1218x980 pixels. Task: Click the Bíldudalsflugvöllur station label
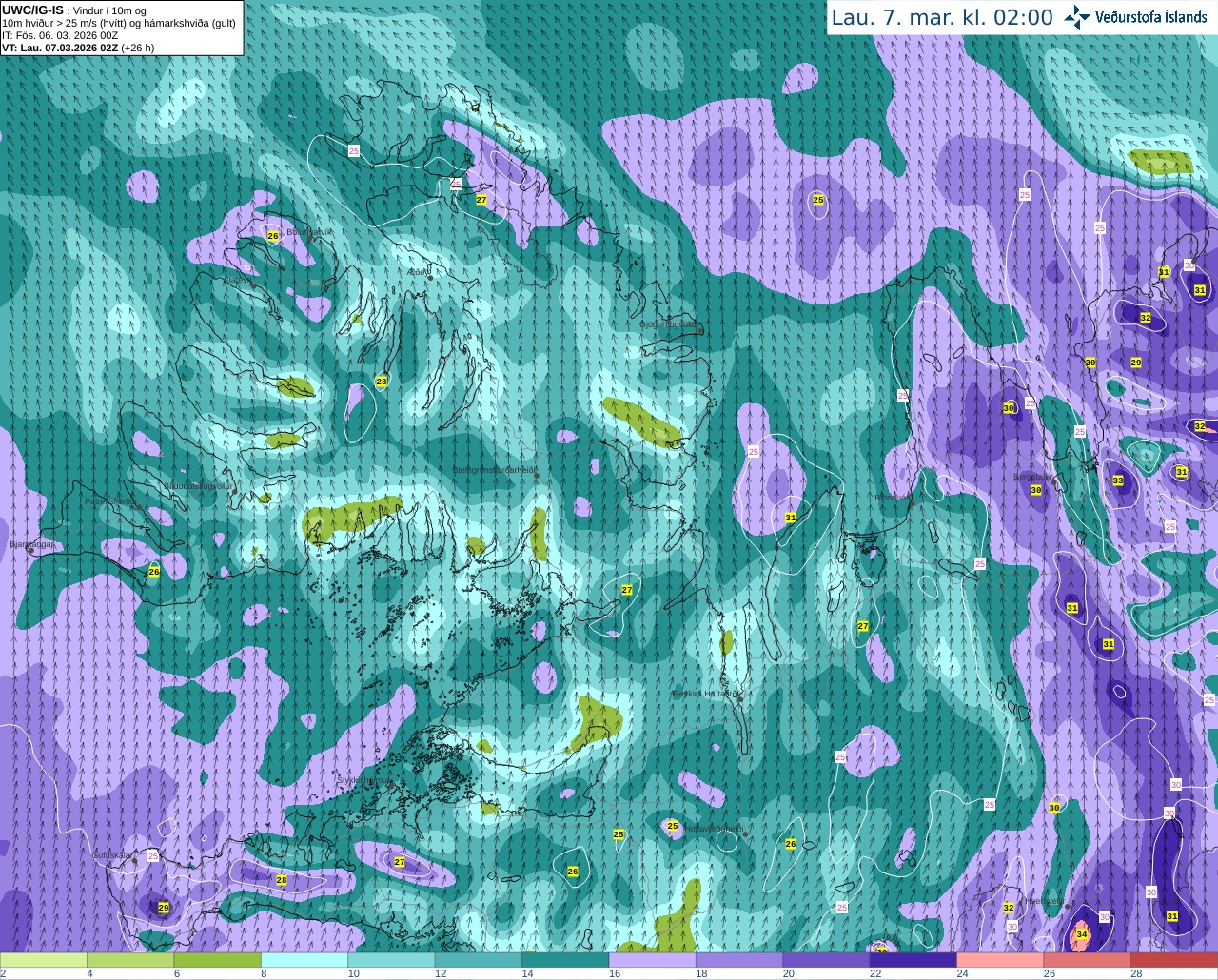pyautogui.click(x=198, y=485)
